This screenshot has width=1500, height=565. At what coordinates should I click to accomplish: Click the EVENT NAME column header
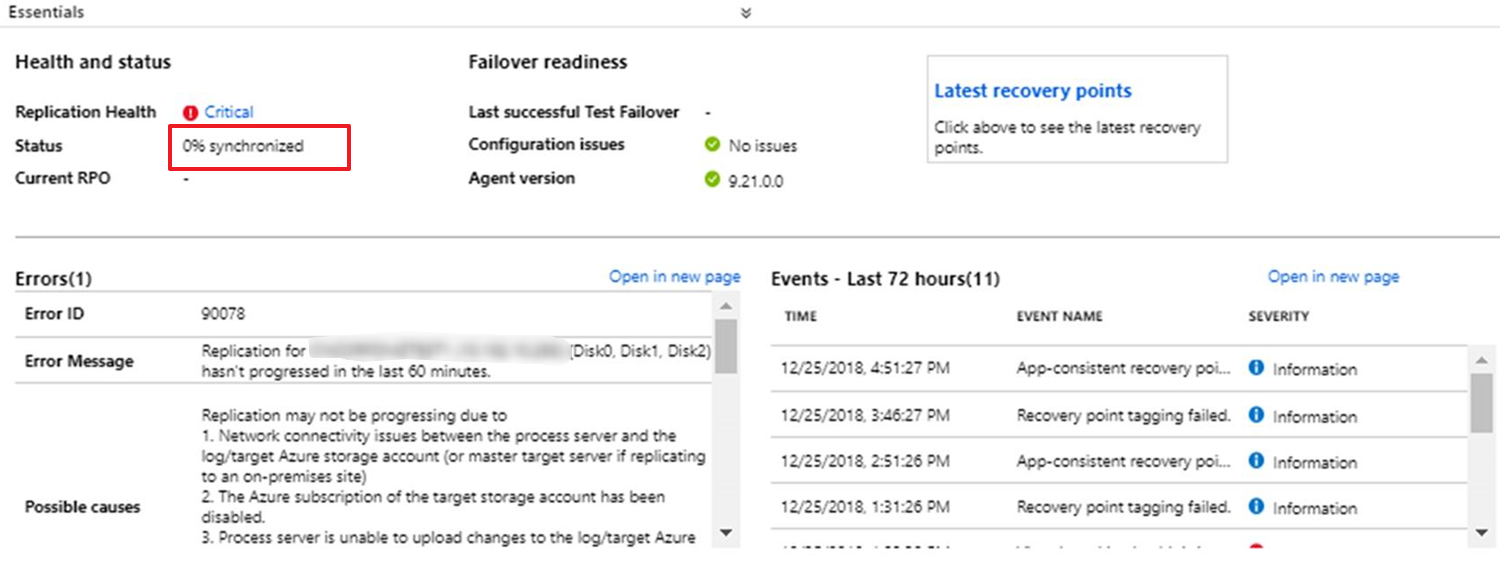point(1059,316)
